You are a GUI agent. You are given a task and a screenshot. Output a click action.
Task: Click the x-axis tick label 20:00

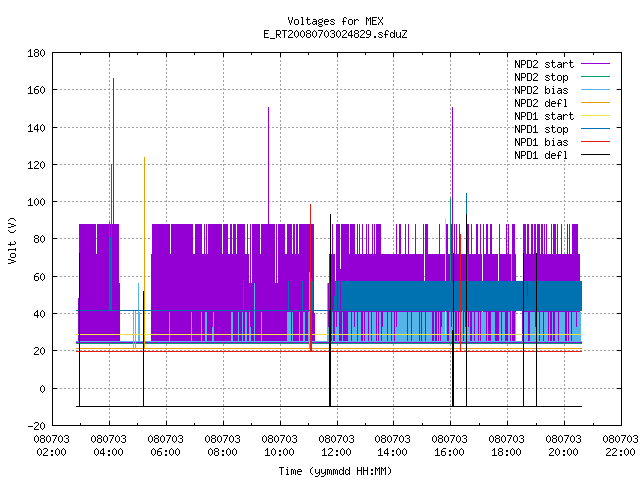[563, 452]
